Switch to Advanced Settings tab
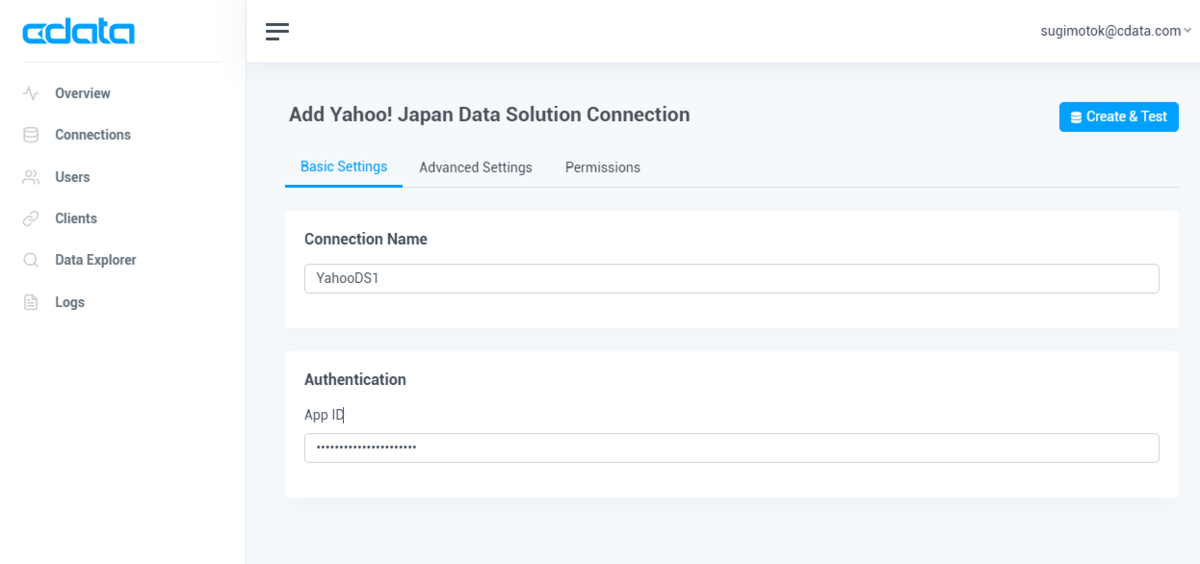This screenshot has height=564, width=1200. click(x=476, y=167)
